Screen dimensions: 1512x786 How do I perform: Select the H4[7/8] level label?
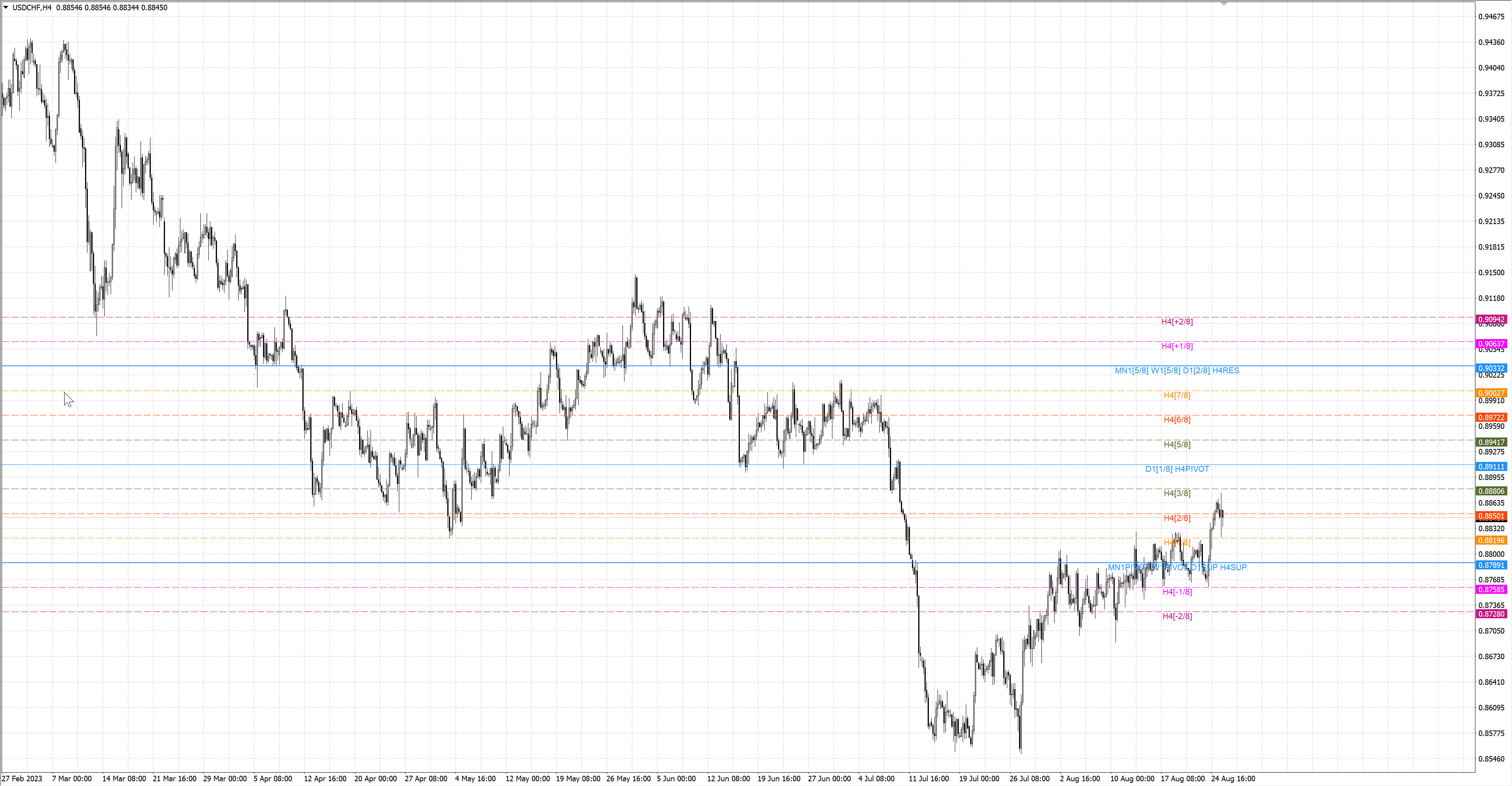1177,395
